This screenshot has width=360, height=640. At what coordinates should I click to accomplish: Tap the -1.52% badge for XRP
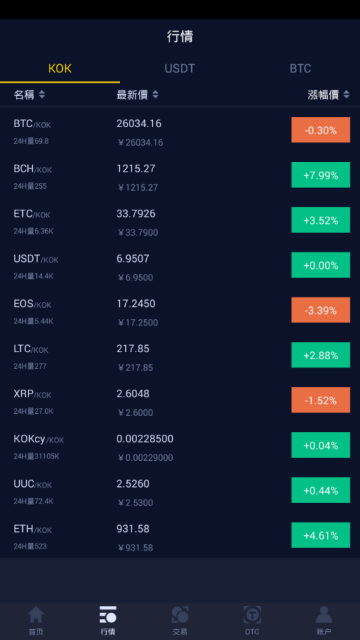point(320,400)
